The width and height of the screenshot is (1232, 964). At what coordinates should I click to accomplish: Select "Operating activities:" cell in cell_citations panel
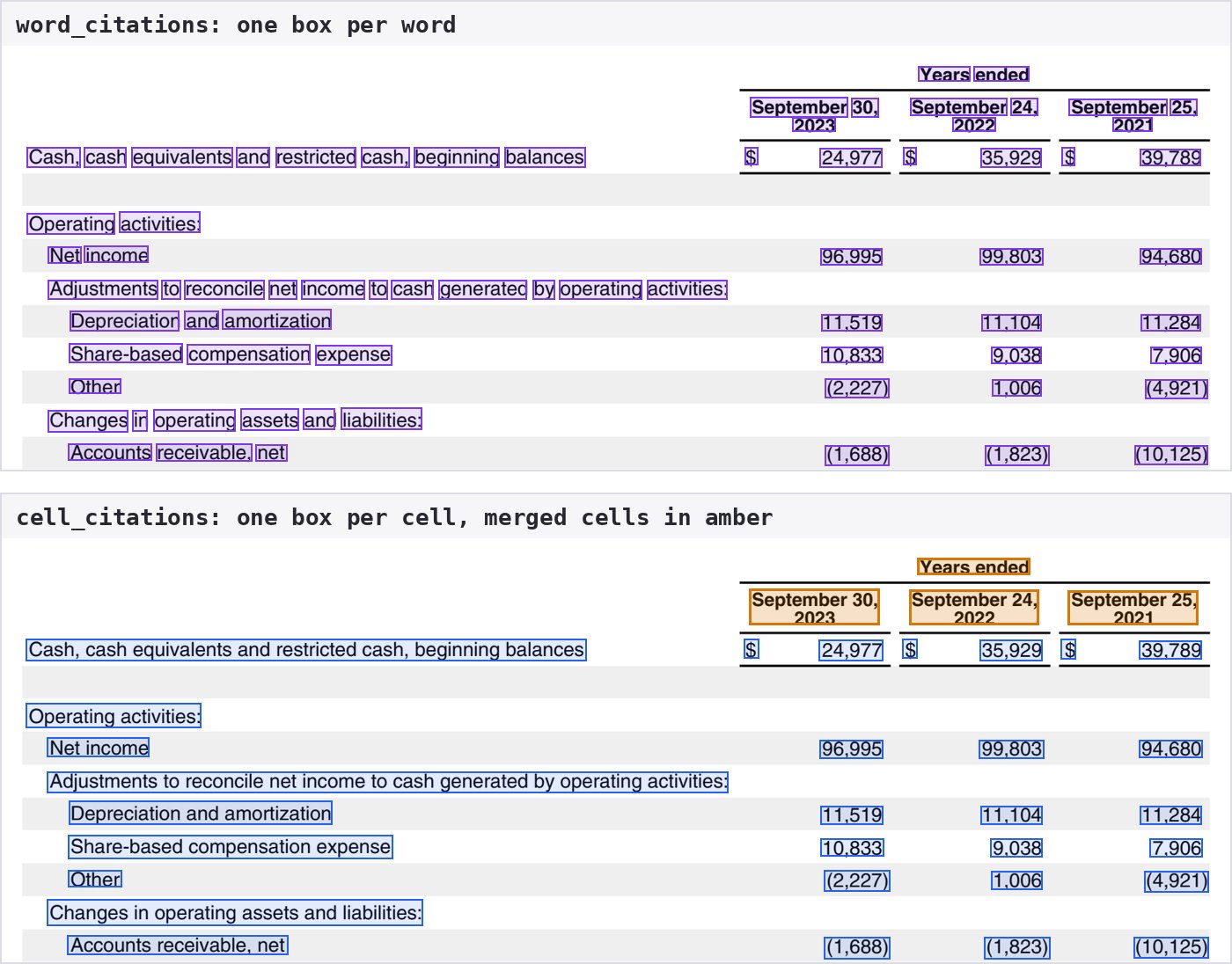point(114,716)
